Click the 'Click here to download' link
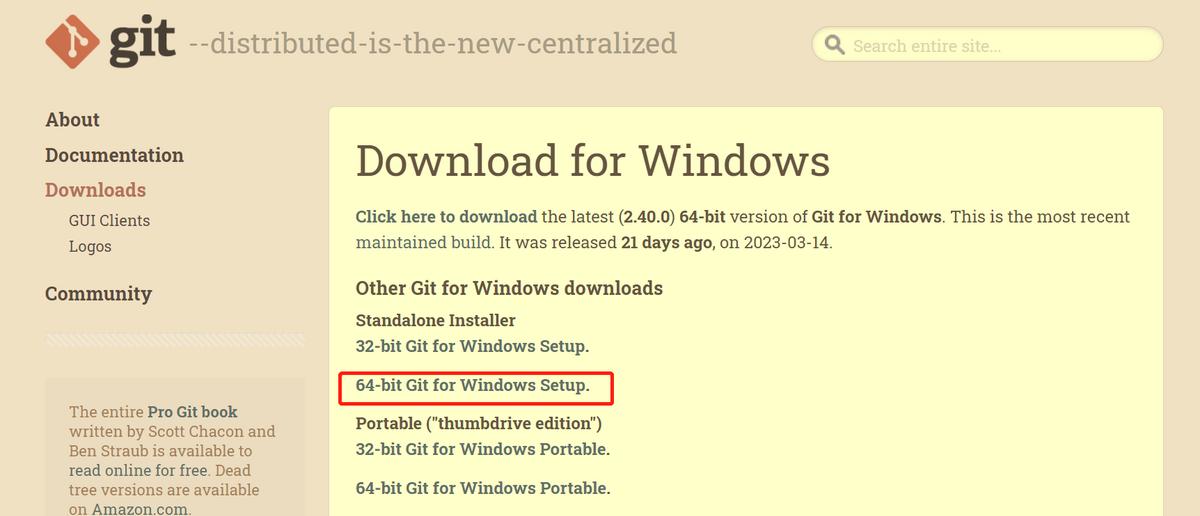The height and width of the screenshot is (516, 1200). point(446,217)
